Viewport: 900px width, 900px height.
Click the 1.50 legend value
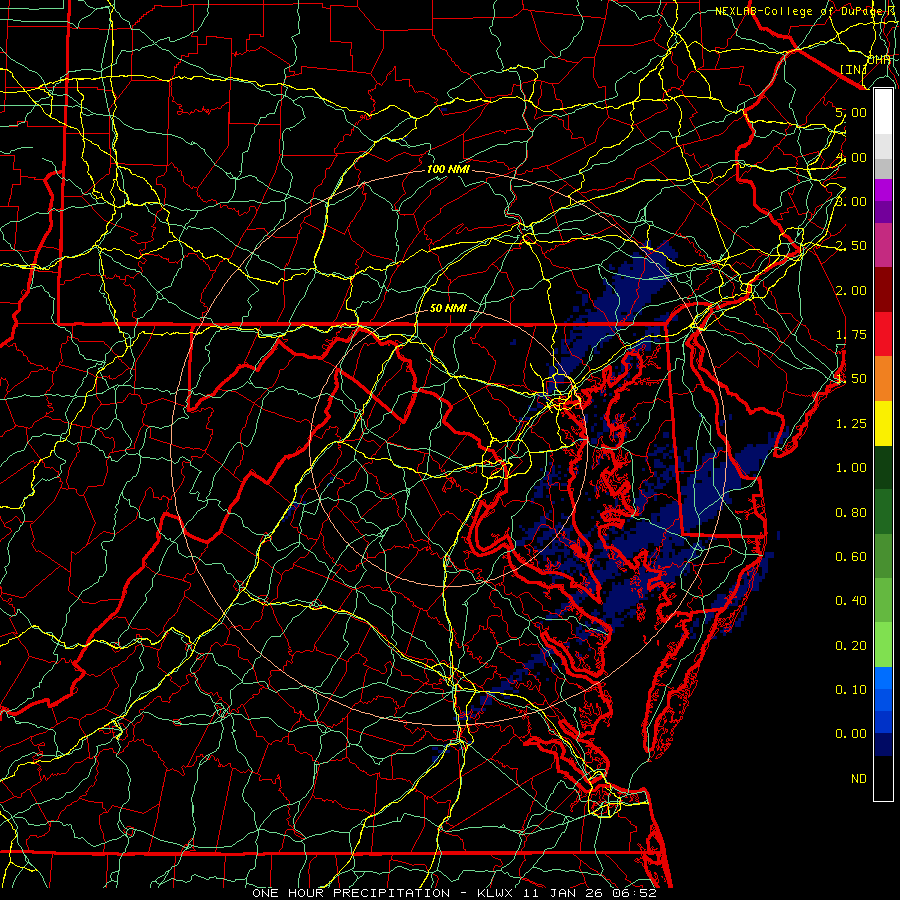click(851, 379)
